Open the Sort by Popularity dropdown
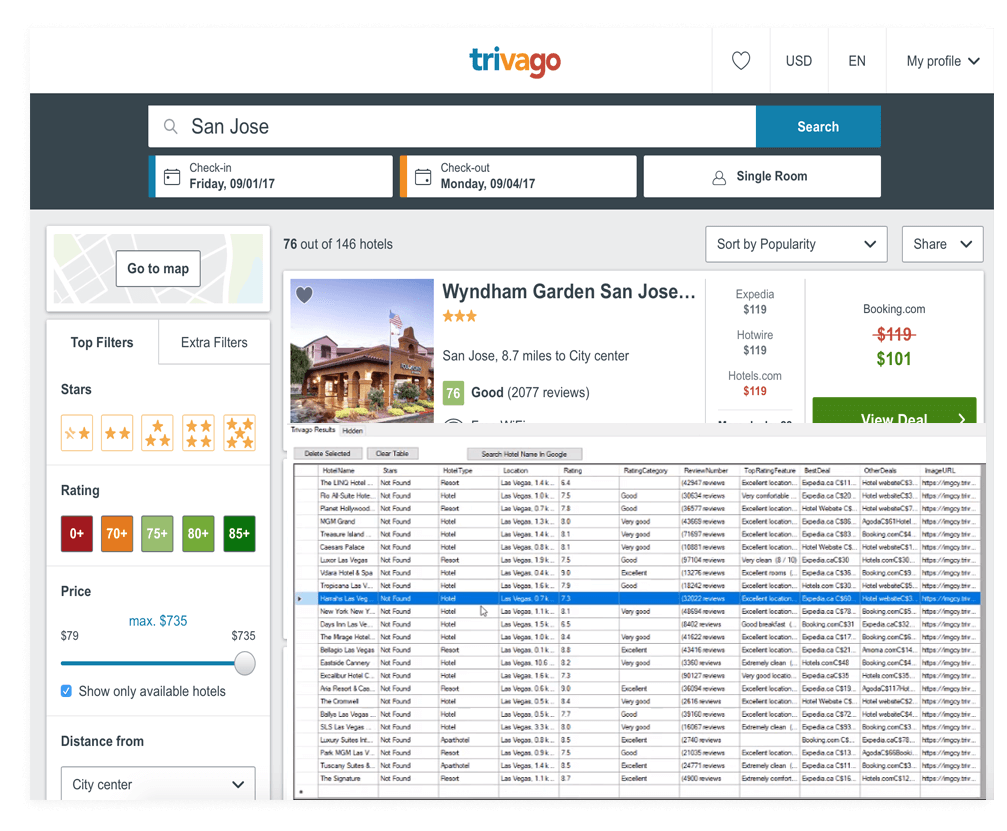1007x831 pixels. pyautogui.click(x=796, y=244)
